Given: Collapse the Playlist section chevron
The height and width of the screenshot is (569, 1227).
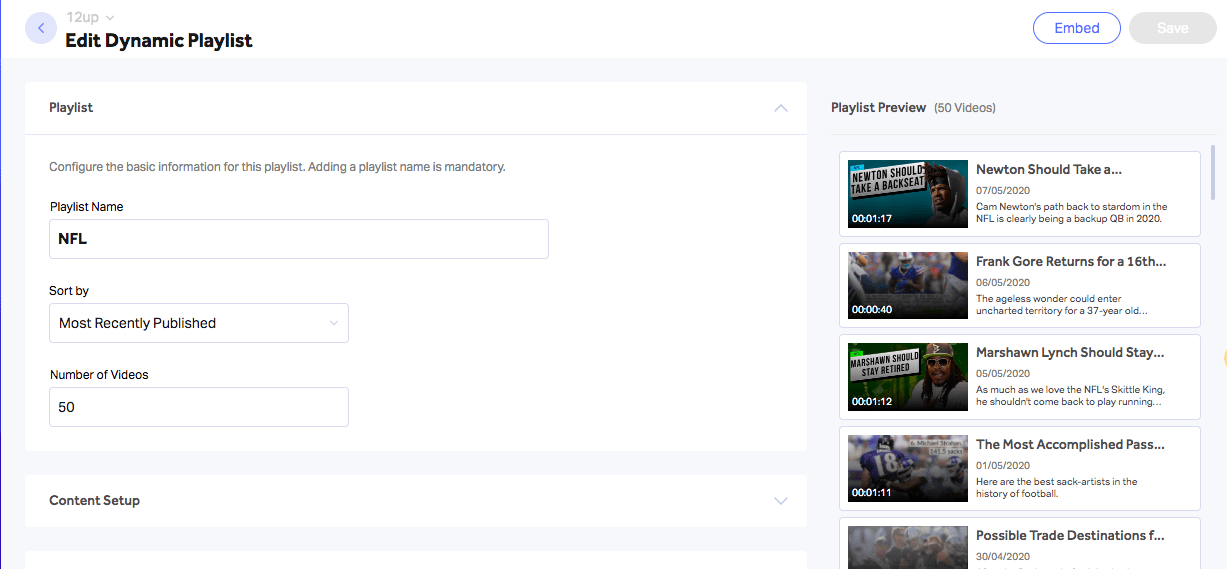Looking at the screenshot, I should 781,108.
